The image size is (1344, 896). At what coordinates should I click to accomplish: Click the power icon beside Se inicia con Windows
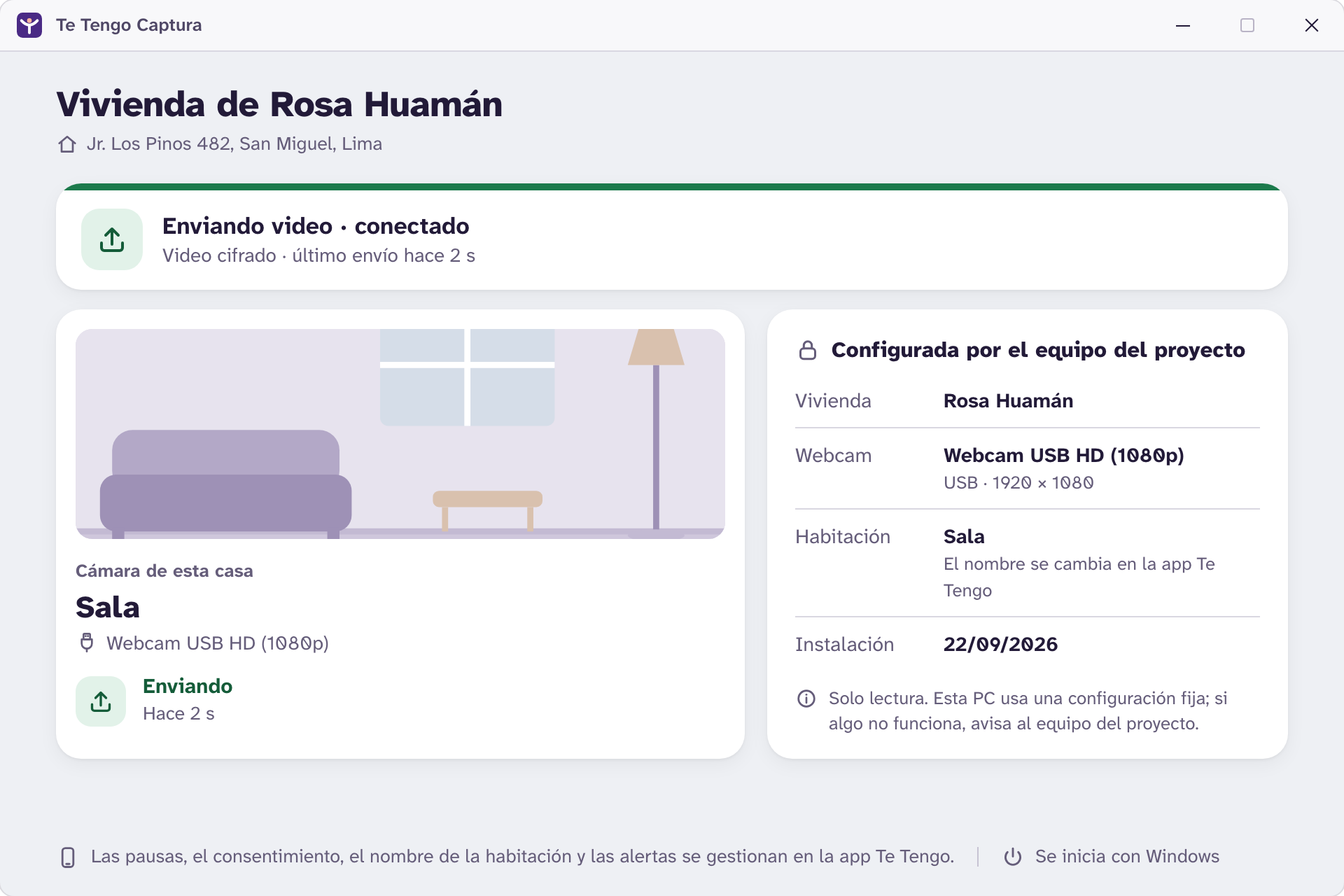[x=1013, y=857]
